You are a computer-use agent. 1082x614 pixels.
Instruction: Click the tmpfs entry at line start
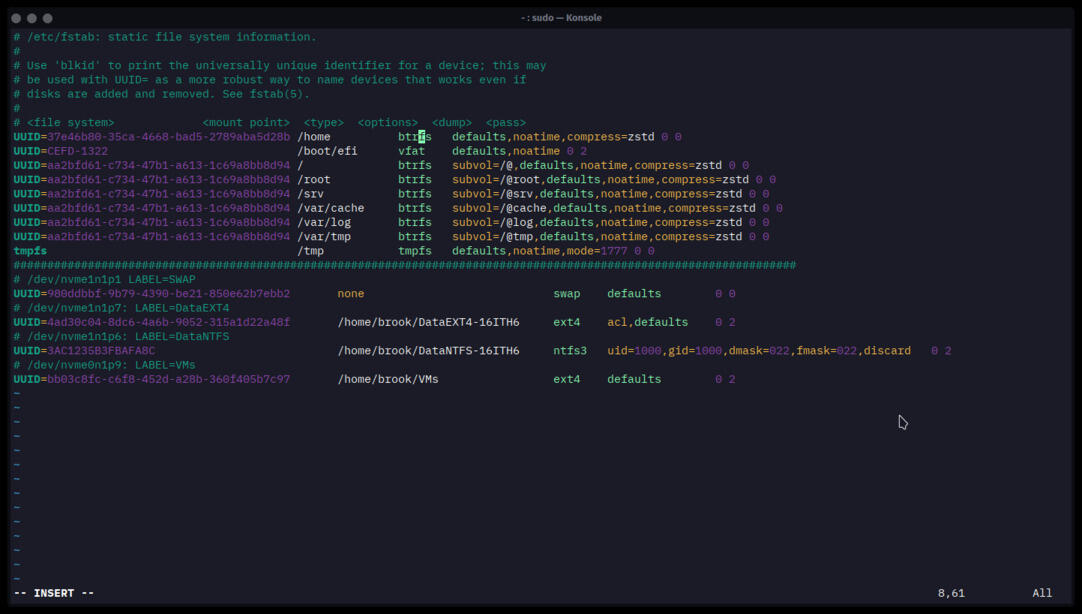[x=30, y=250]
